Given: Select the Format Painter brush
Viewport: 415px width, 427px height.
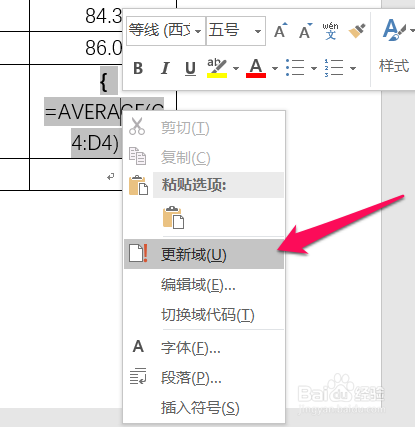Looking at the screenshot, I should pyautogui.click(x=357, y=31).
